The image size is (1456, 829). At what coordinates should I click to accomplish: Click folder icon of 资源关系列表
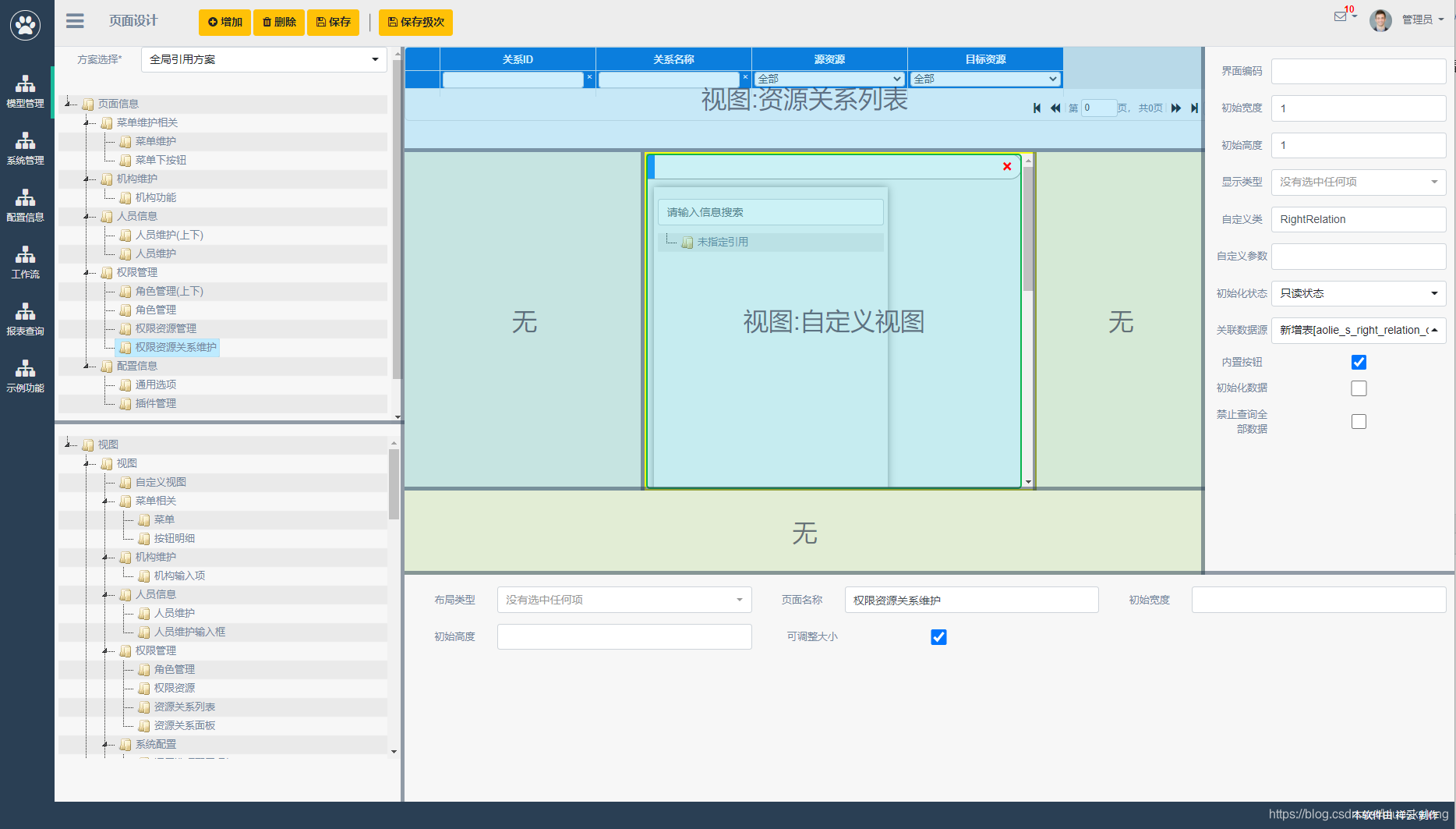point(144,707)
